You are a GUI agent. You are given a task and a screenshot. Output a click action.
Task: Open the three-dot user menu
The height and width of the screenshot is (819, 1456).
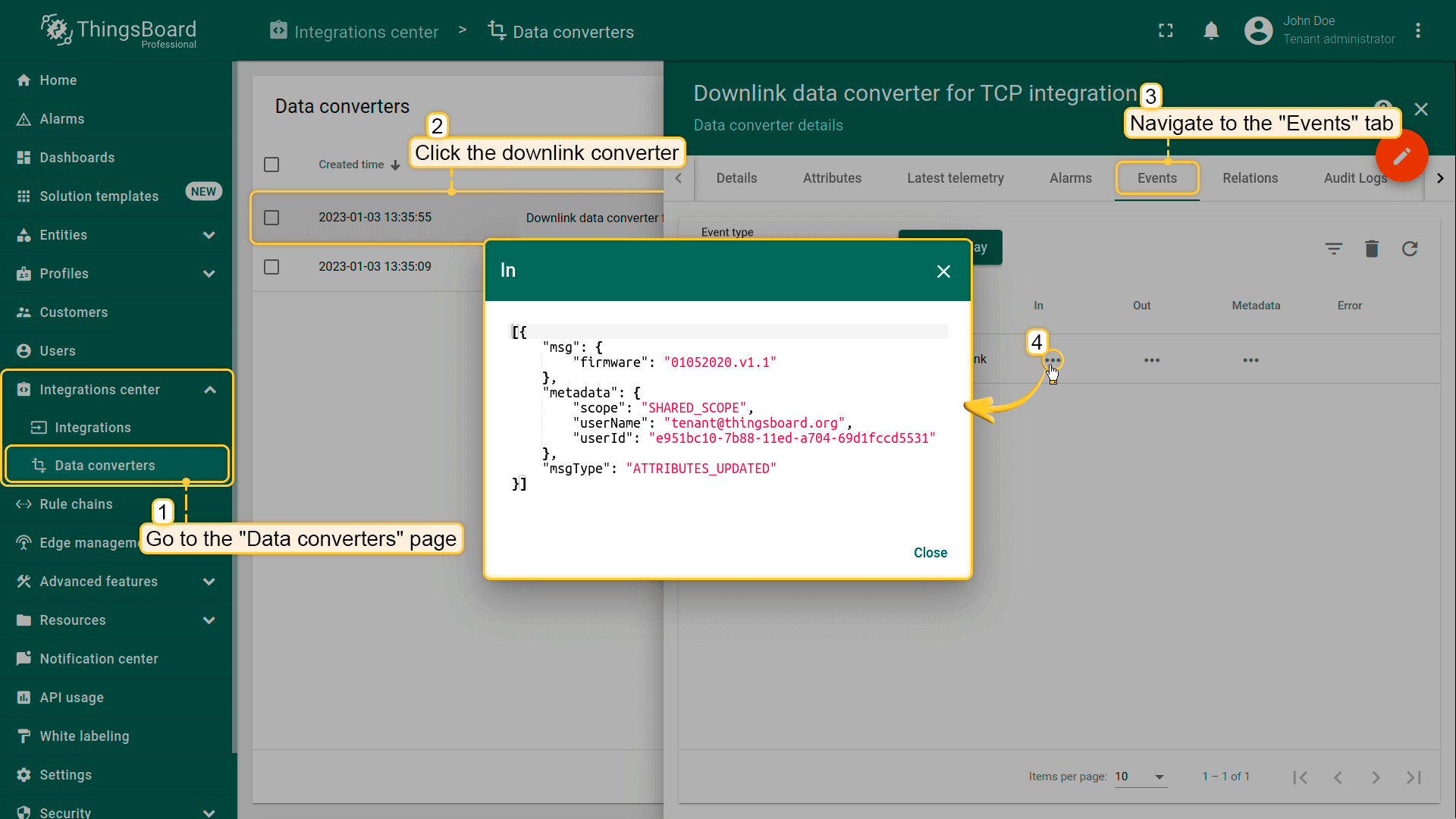(x=1417, y=31)
